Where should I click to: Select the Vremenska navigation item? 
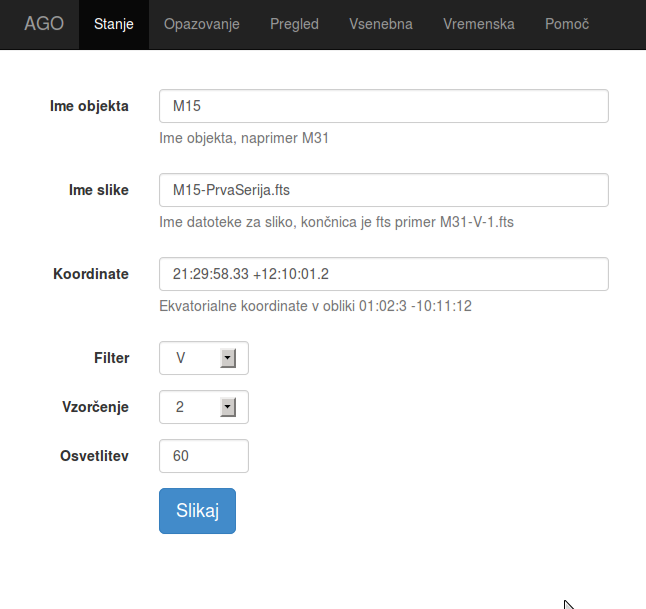pyautogui.click(x=479, y=24)
